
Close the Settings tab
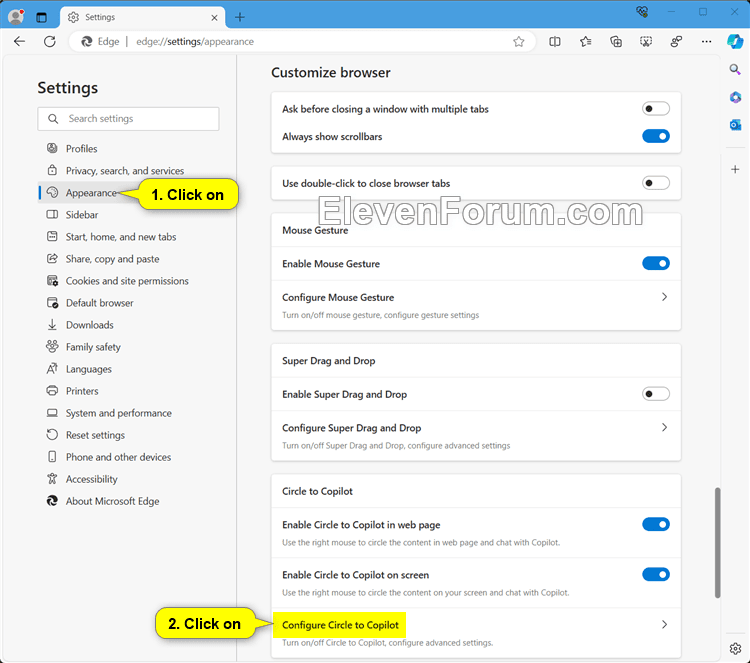(214, 18)
